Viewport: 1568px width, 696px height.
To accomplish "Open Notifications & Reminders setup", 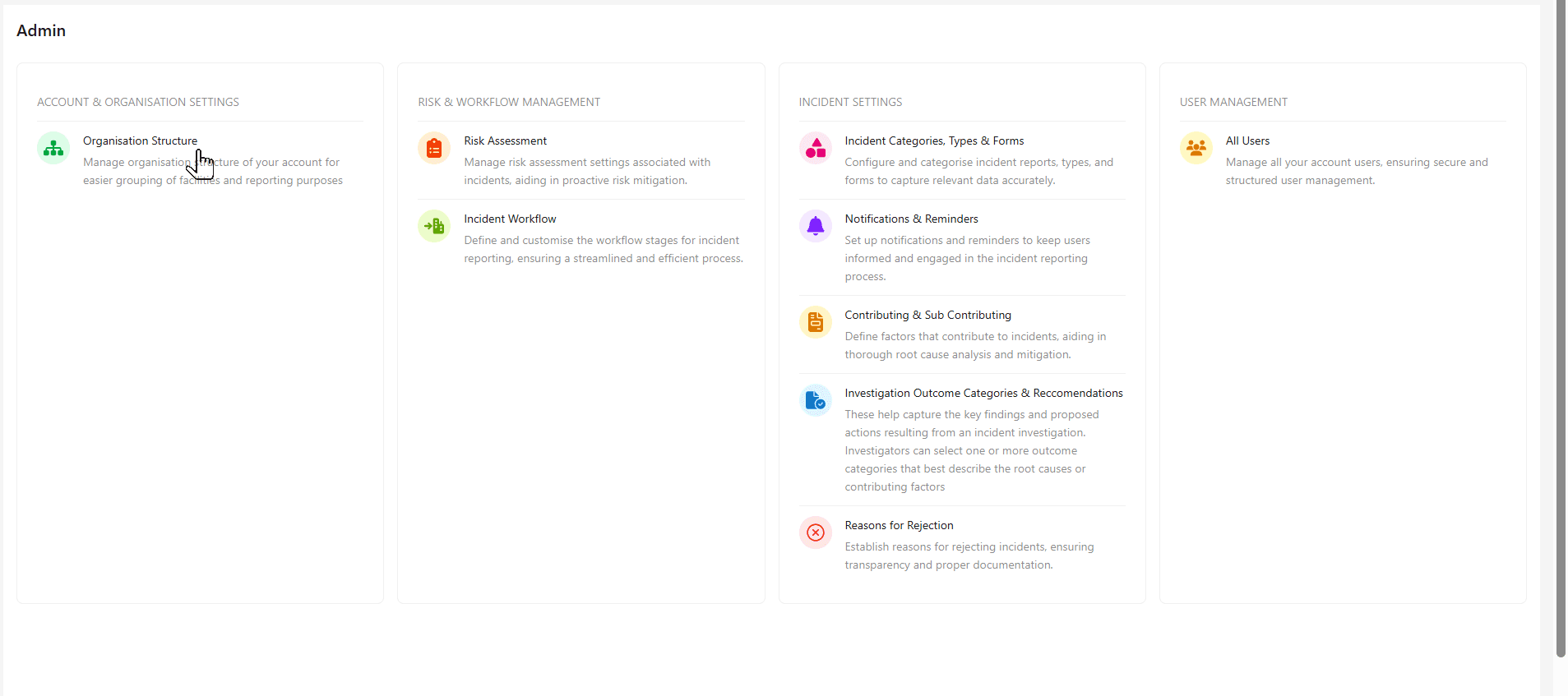I will (x=911, y=219).
